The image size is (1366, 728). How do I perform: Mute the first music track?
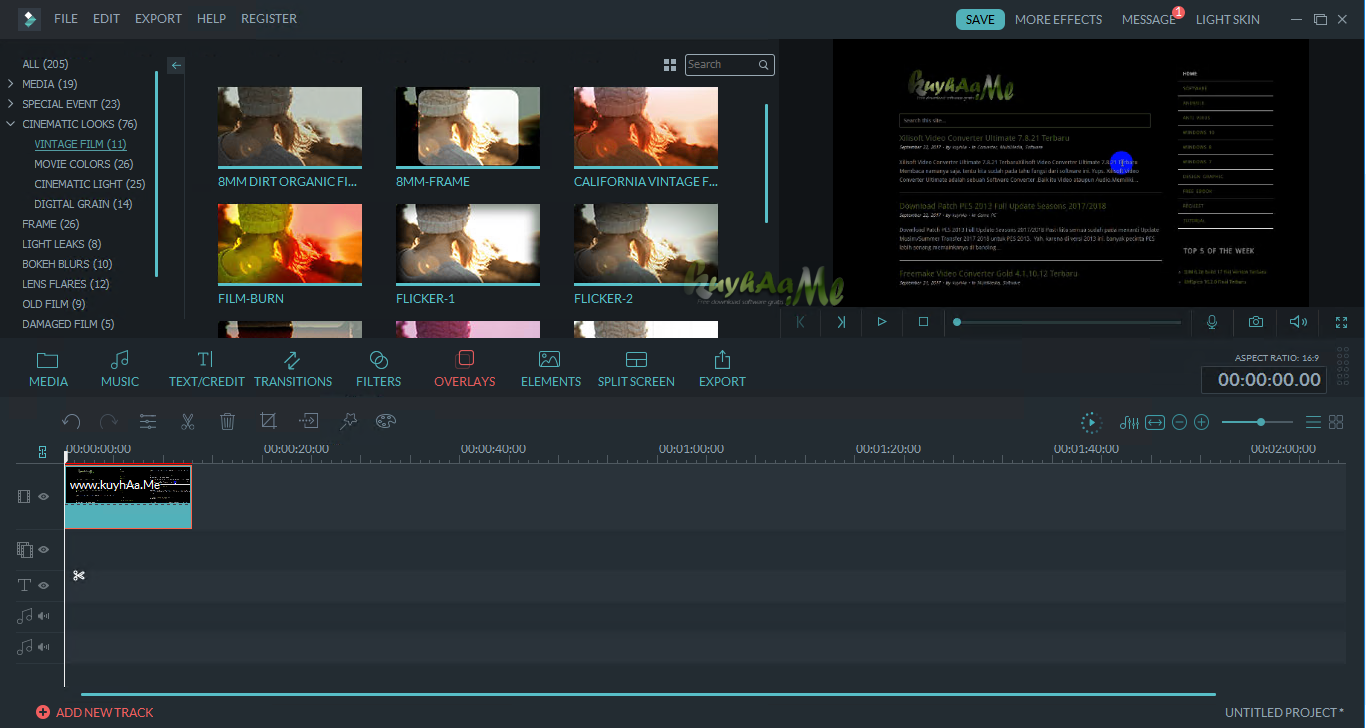point(44,616)
